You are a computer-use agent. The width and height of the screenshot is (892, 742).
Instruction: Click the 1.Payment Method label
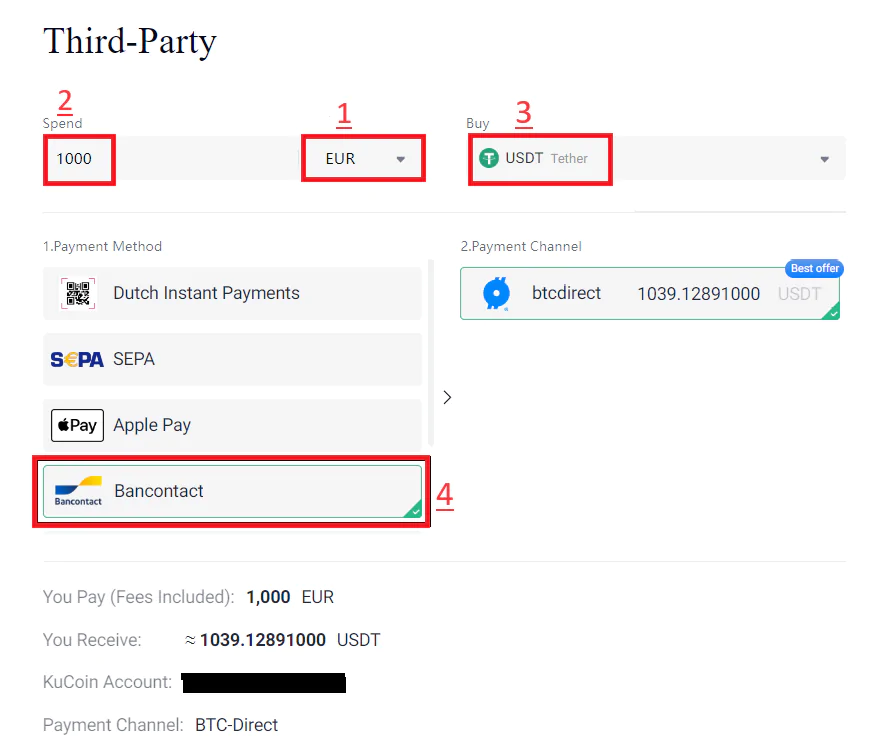(x=102, y=246)
